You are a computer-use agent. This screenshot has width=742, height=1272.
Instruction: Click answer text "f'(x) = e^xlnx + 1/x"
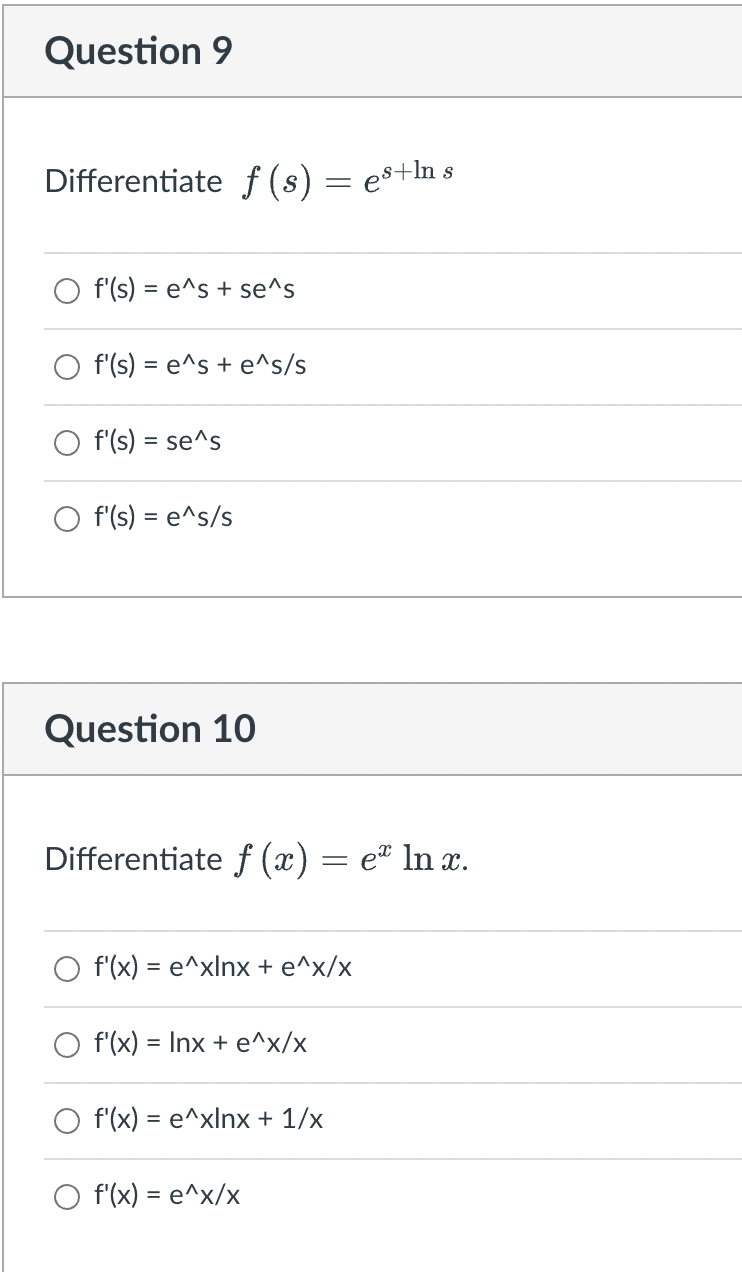[x=208, y=1120]
